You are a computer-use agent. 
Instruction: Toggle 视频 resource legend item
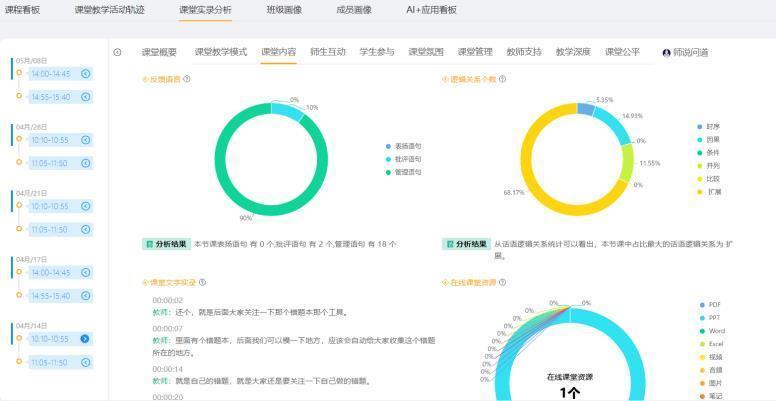[711, 357]
